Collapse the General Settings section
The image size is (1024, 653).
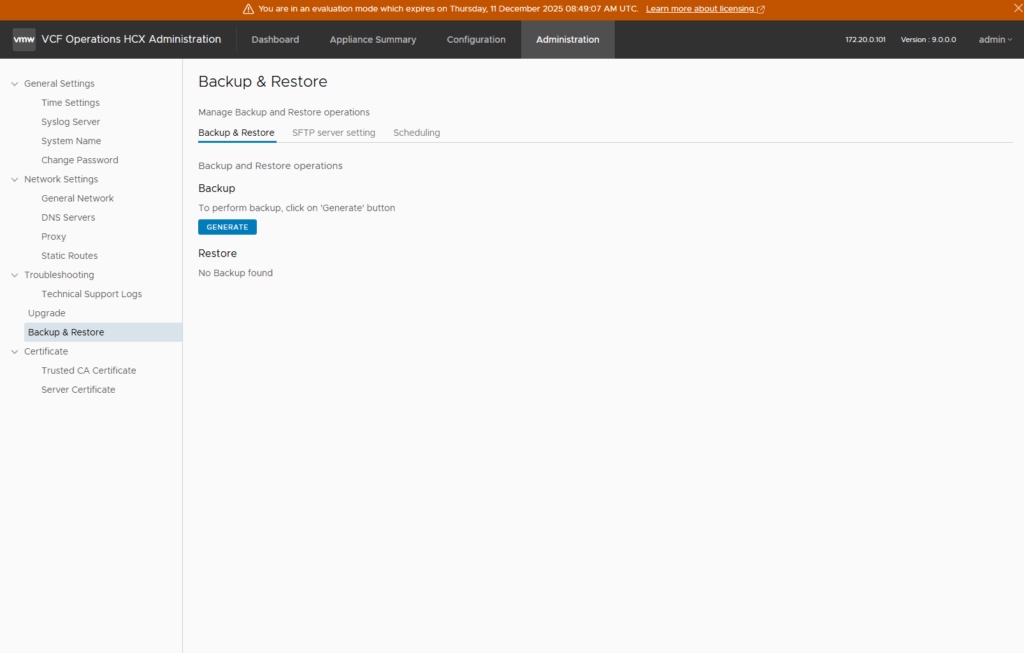click(14, 84)
